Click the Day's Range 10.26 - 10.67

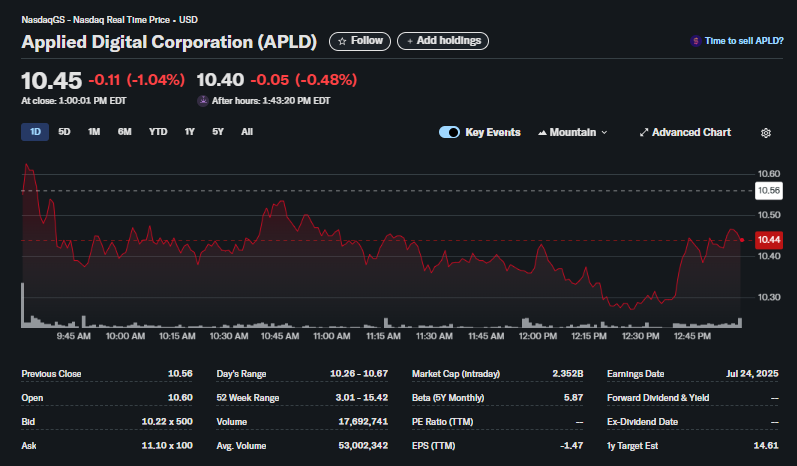(359, 374)
